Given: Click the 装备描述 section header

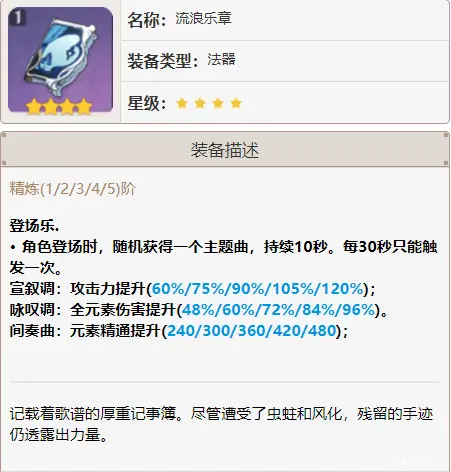Looking at the screenshot, I should [225, 150].
